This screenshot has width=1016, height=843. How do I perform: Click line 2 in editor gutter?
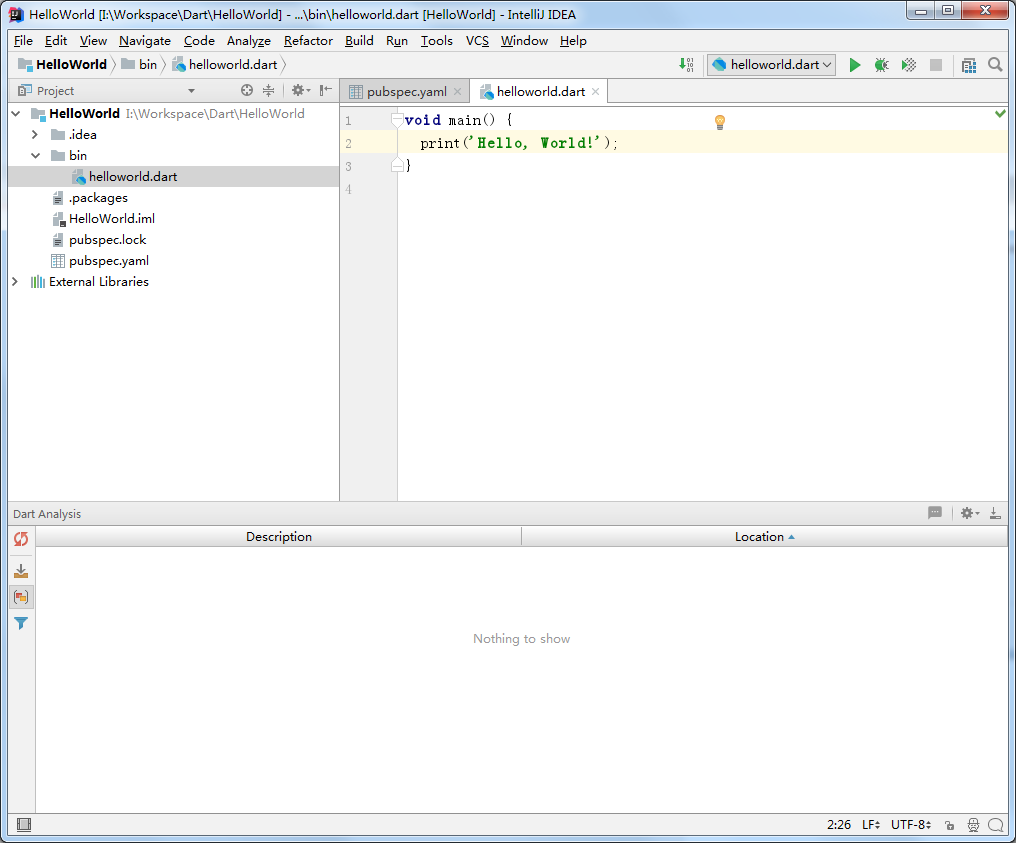(349, 143)
